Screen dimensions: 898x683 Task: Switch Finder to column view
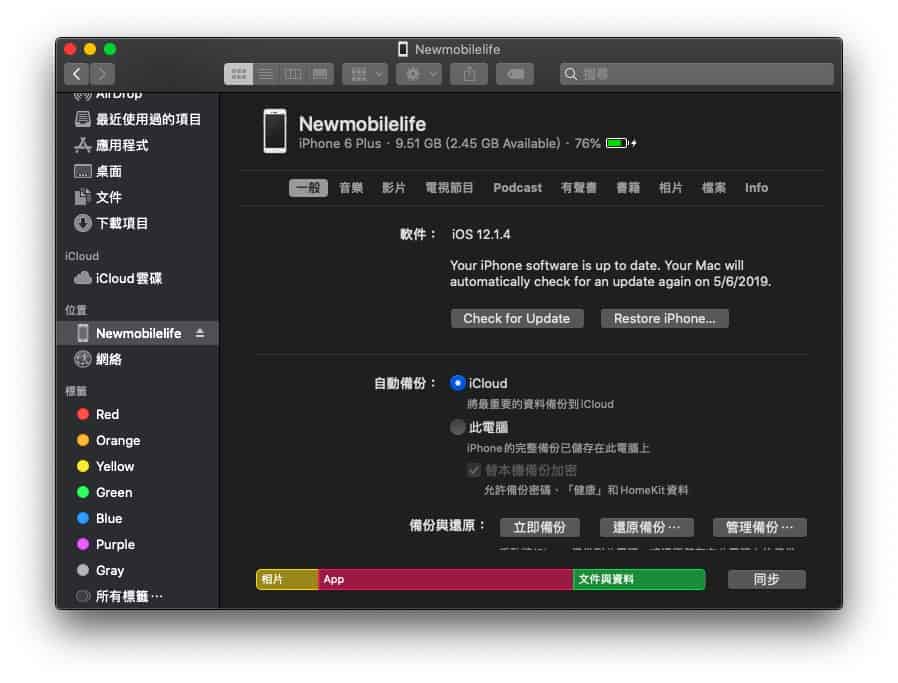(x=293, y=74)
